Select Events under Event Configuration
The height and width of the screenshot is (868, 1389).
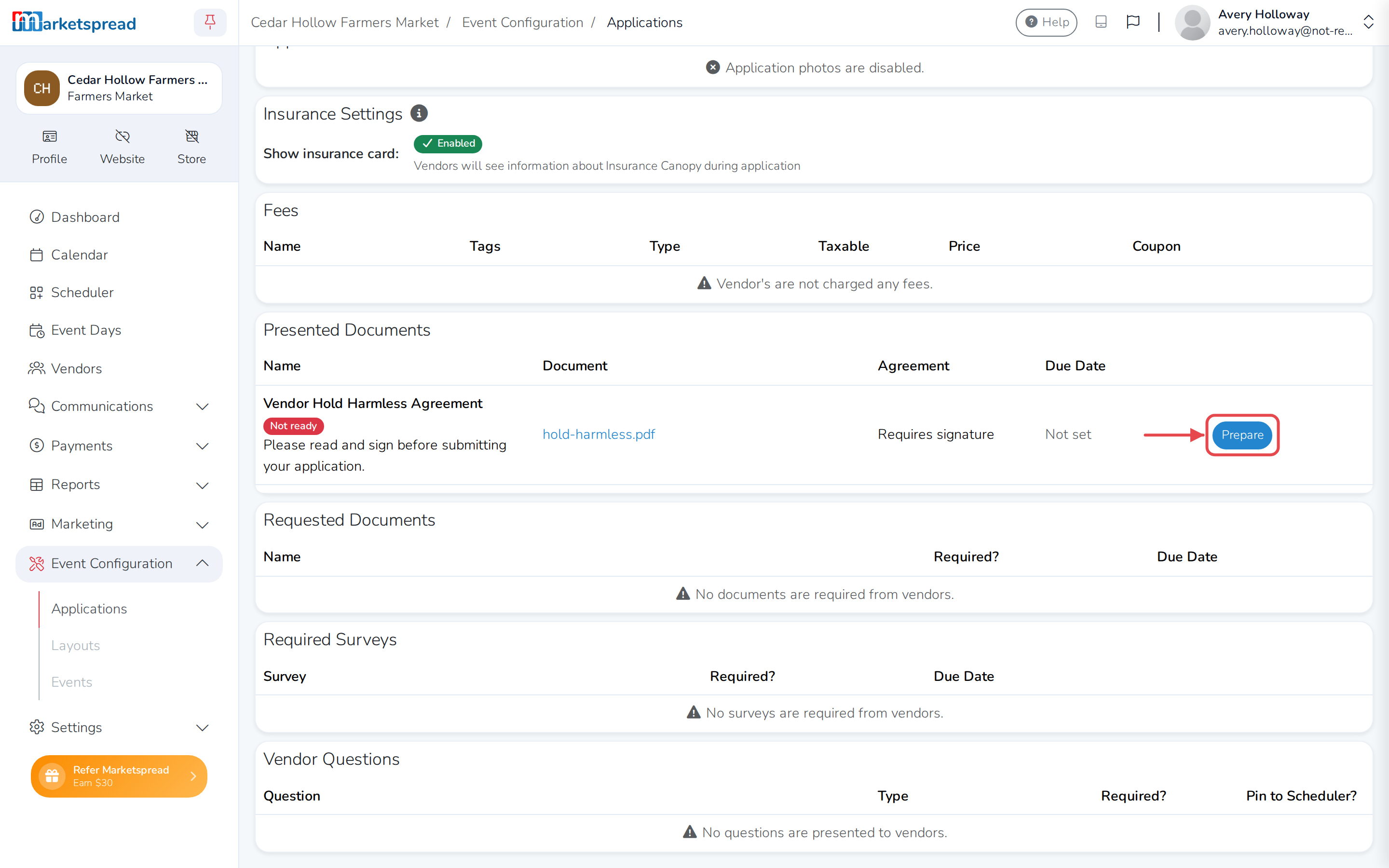tap(71, 682)
